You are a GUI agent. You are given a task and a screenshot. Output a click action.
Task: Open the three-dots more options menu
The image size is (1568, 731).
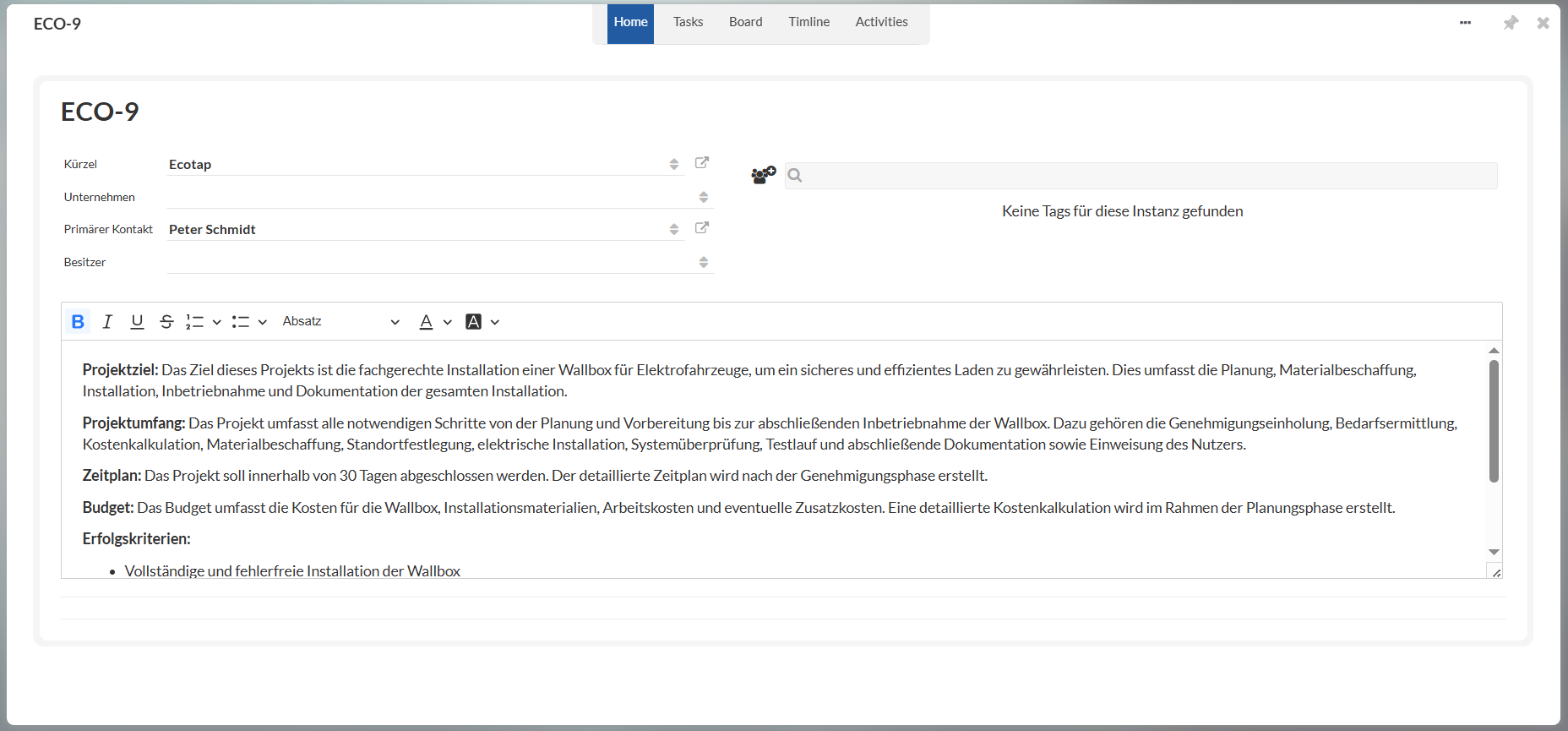[1465, 23]
